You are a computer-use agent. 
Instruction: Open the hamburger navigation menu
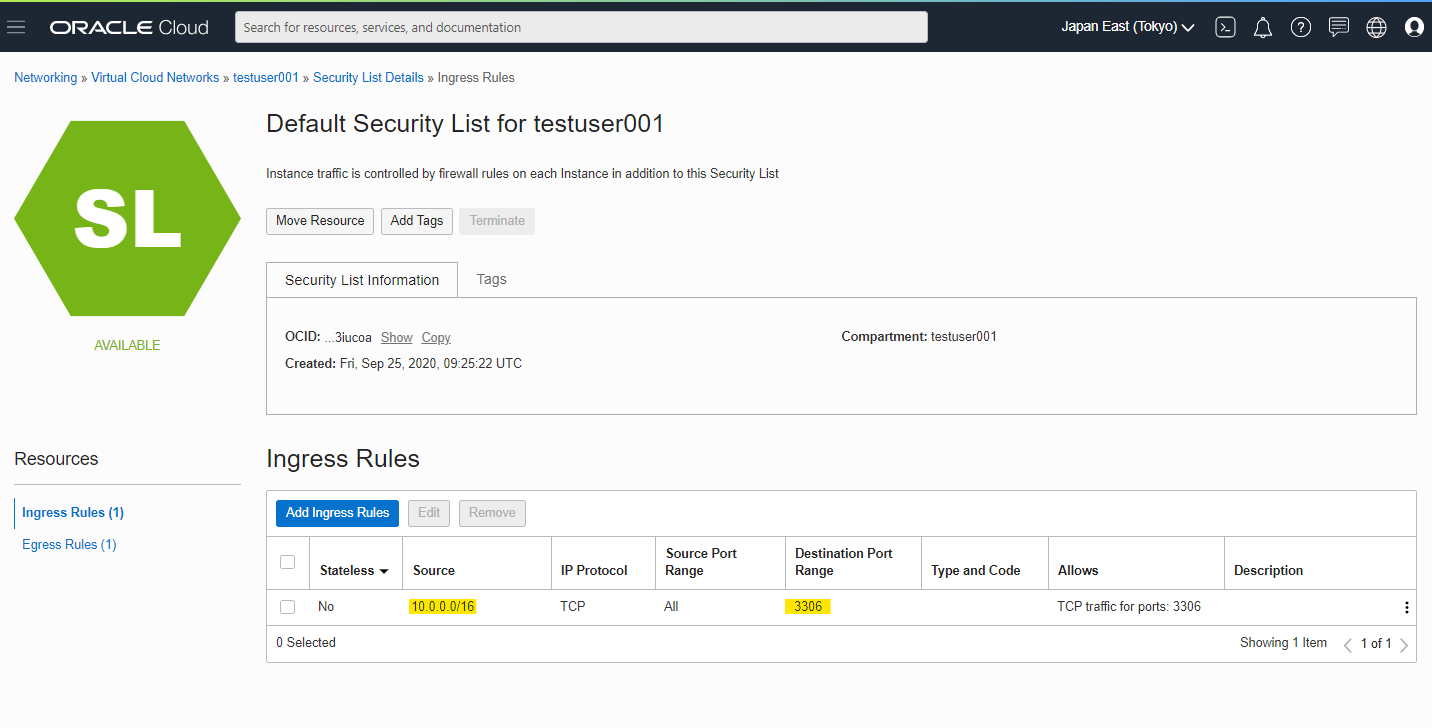click(x=16, y=27)
